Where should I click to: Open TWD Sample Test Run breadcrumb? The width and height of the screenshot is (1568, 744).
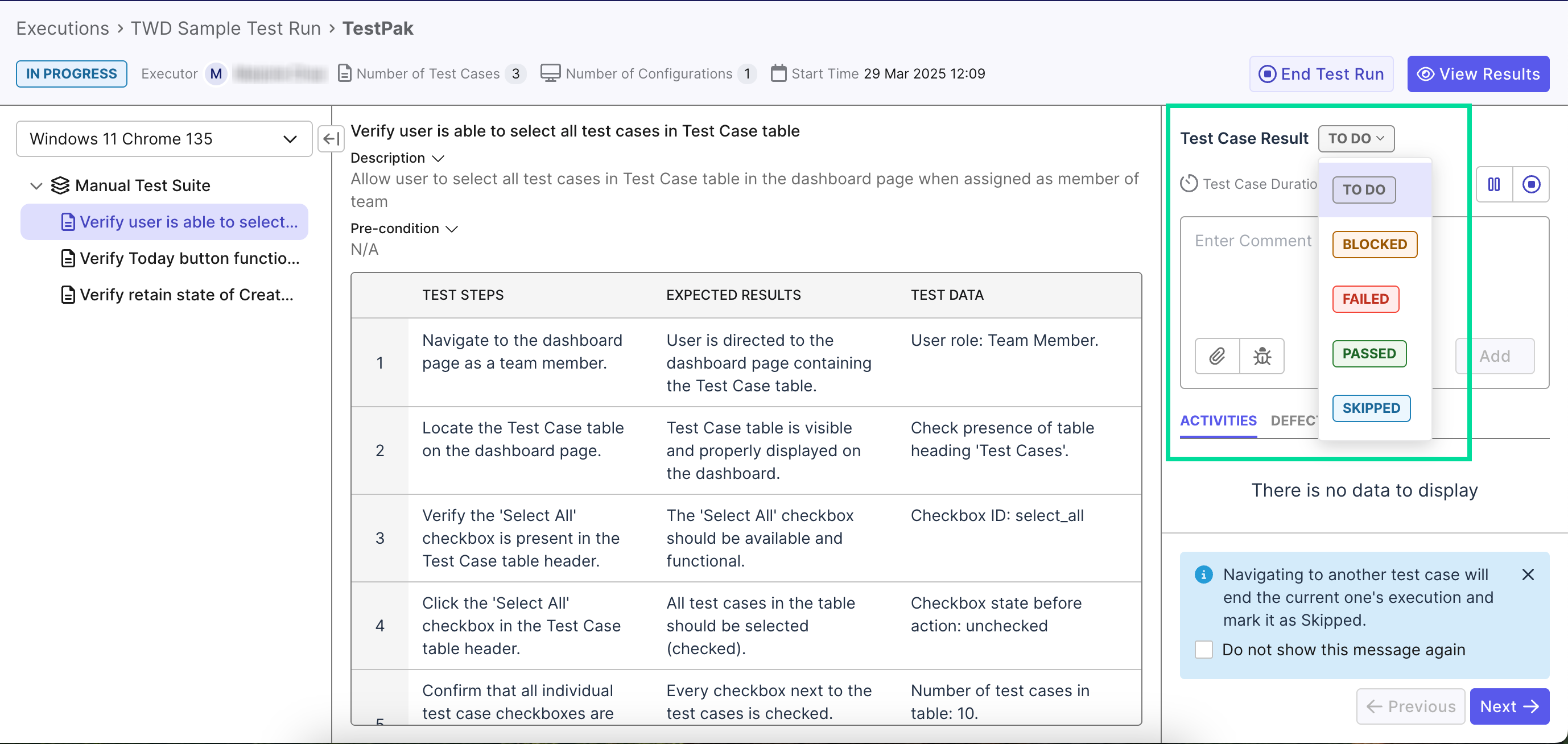pos(225,28)
